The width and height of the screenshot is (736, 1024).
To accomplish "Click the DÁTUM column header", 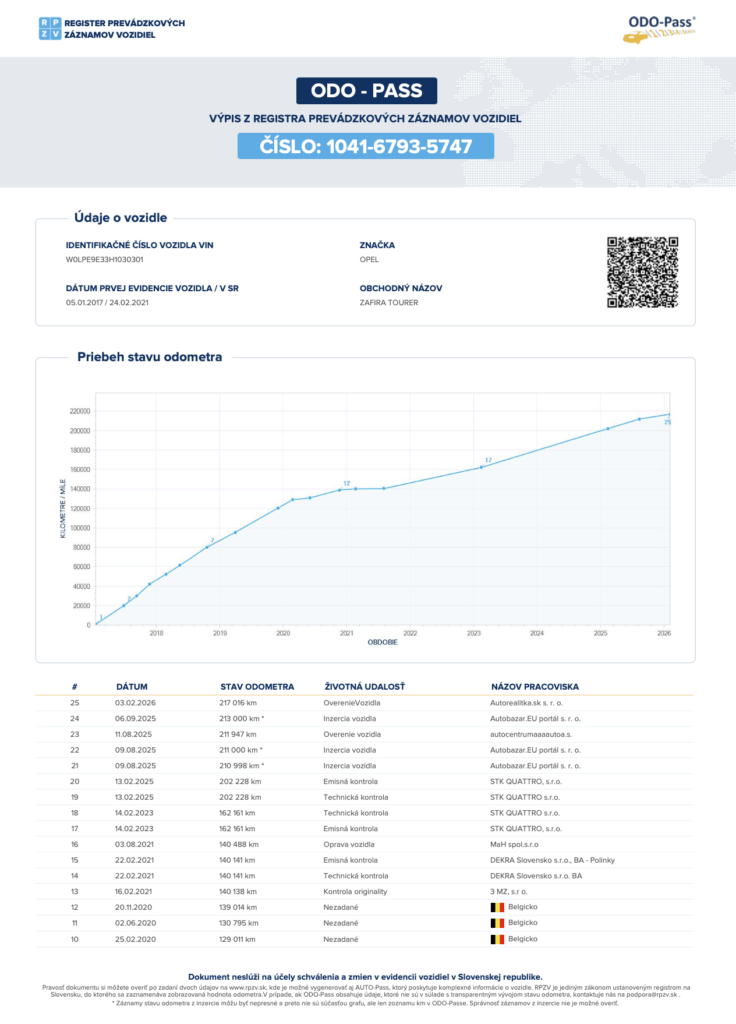I will click(x=132, y=687).
